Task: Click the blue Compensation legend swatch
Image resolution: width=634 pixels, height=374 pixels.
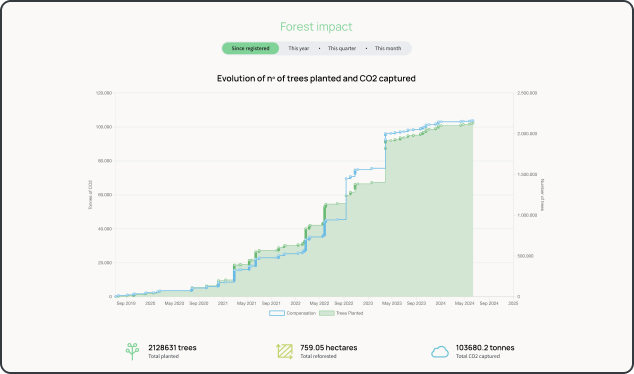Action: [x=277, y=313]
